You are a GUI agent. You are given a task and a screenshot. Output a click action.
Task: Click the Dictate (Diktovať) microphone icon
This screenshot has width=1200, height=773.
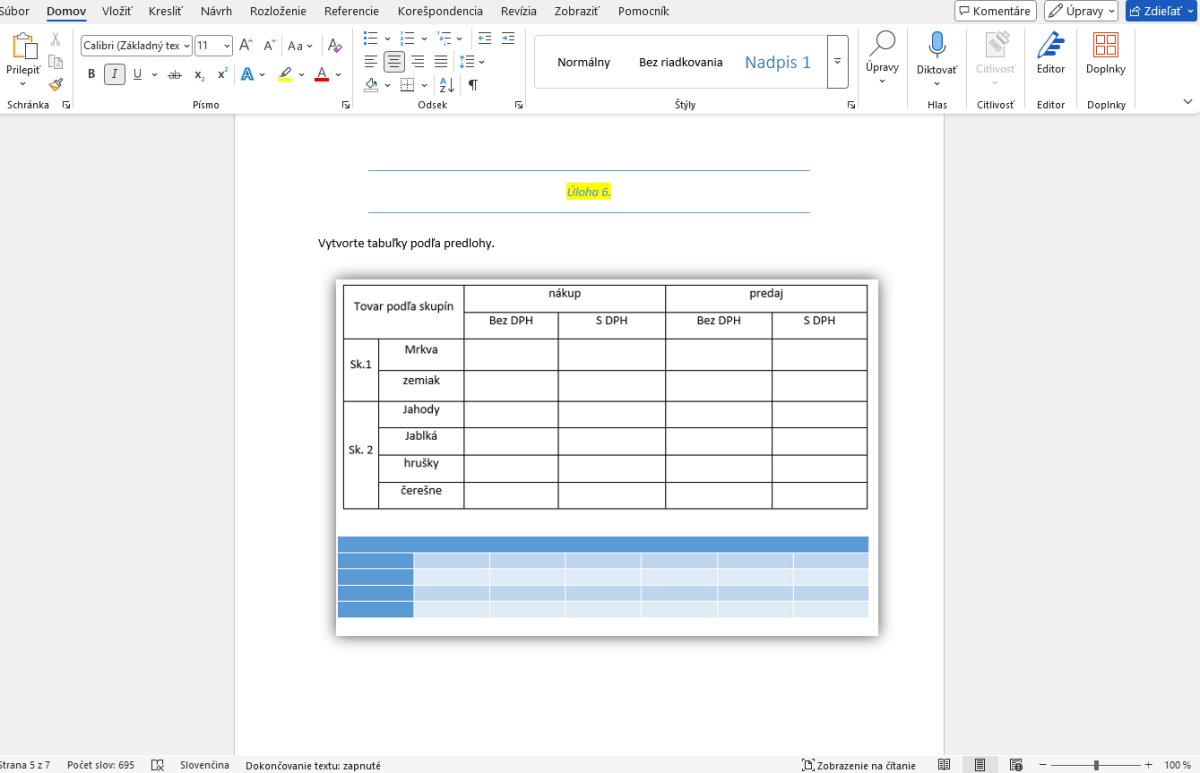(937, 46)
